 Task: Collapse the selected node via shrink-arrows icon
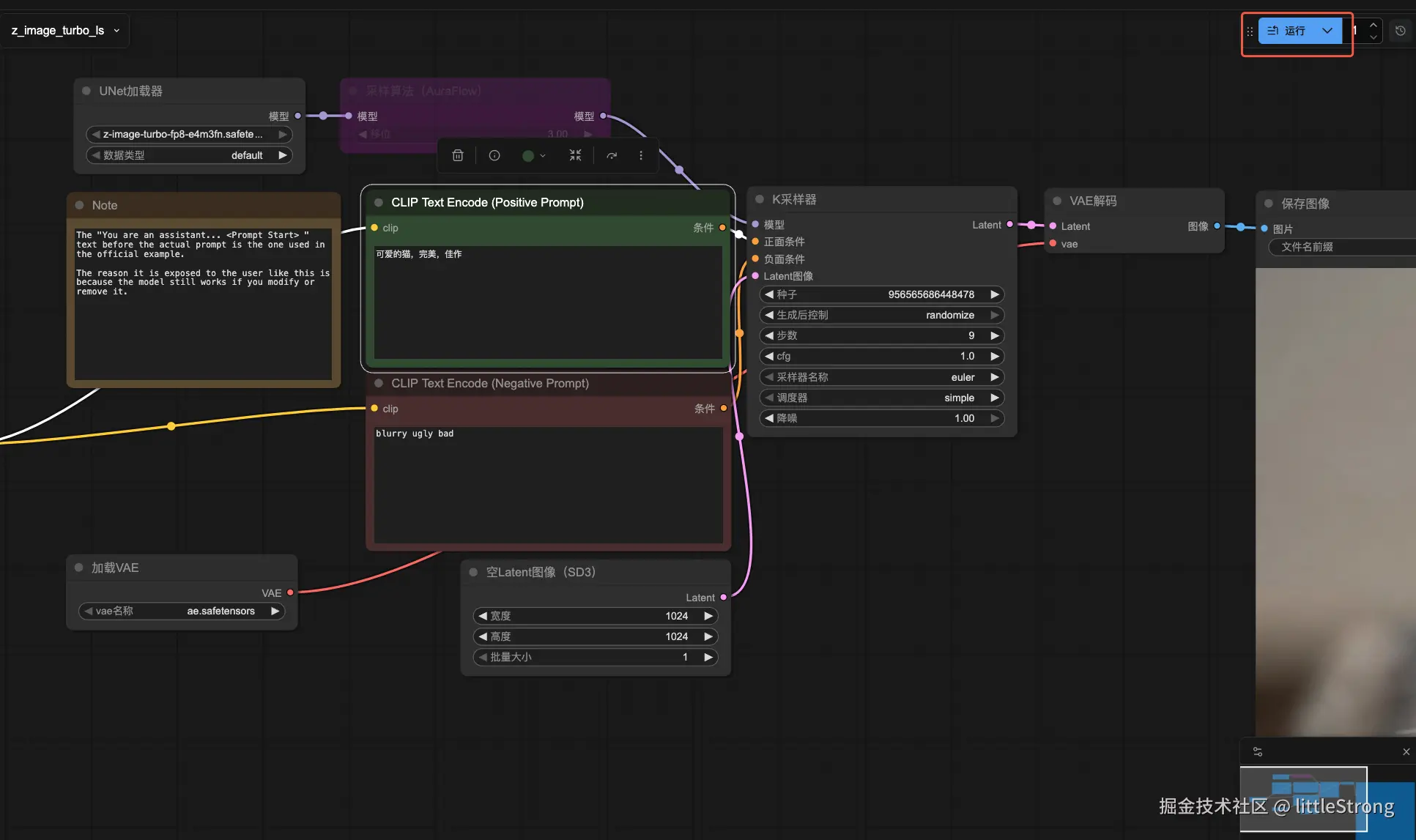click(x=575, y=155)
